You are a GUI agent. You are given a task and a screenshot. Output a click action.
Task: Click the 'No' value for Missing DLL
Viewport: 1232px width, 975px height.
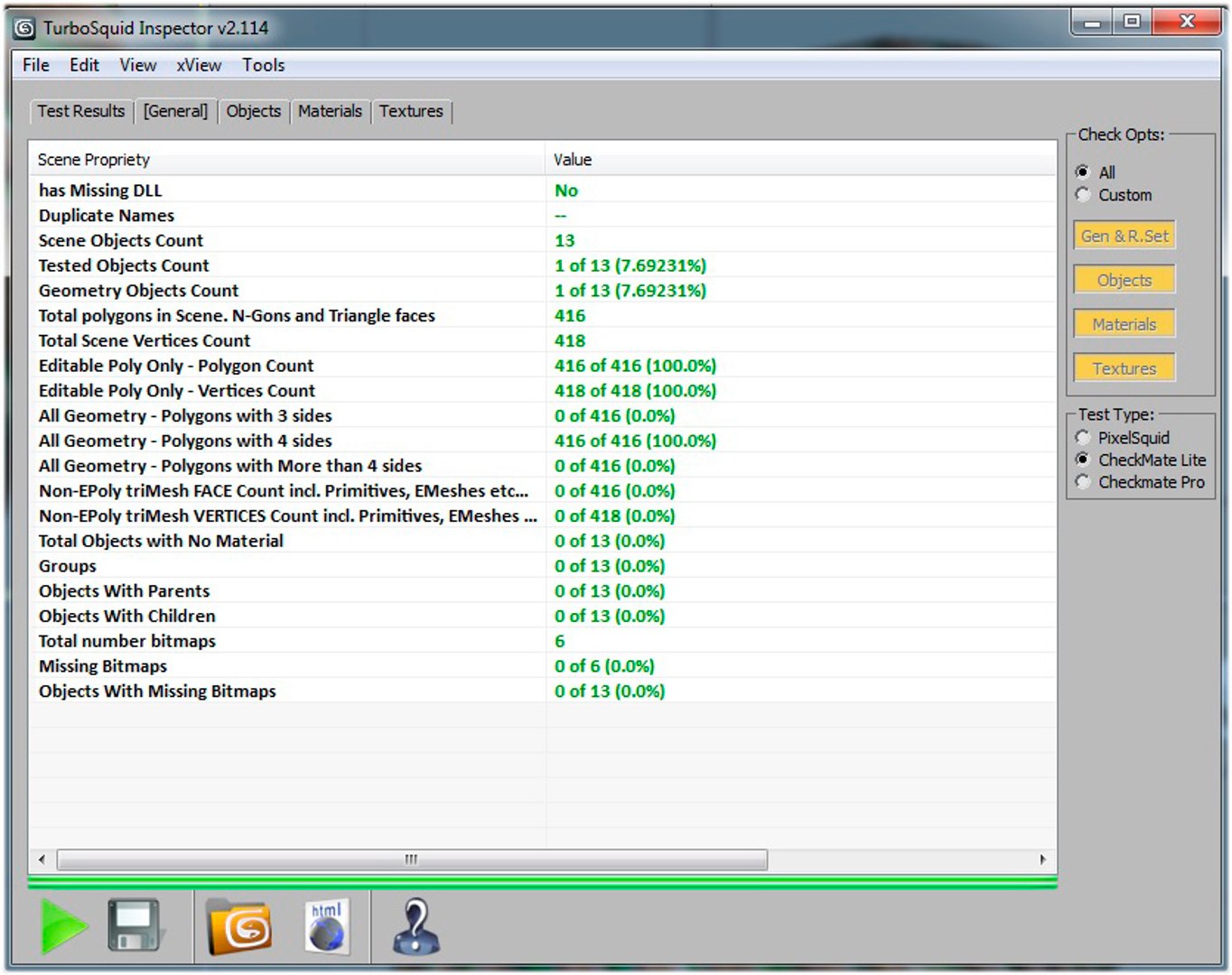566,190
